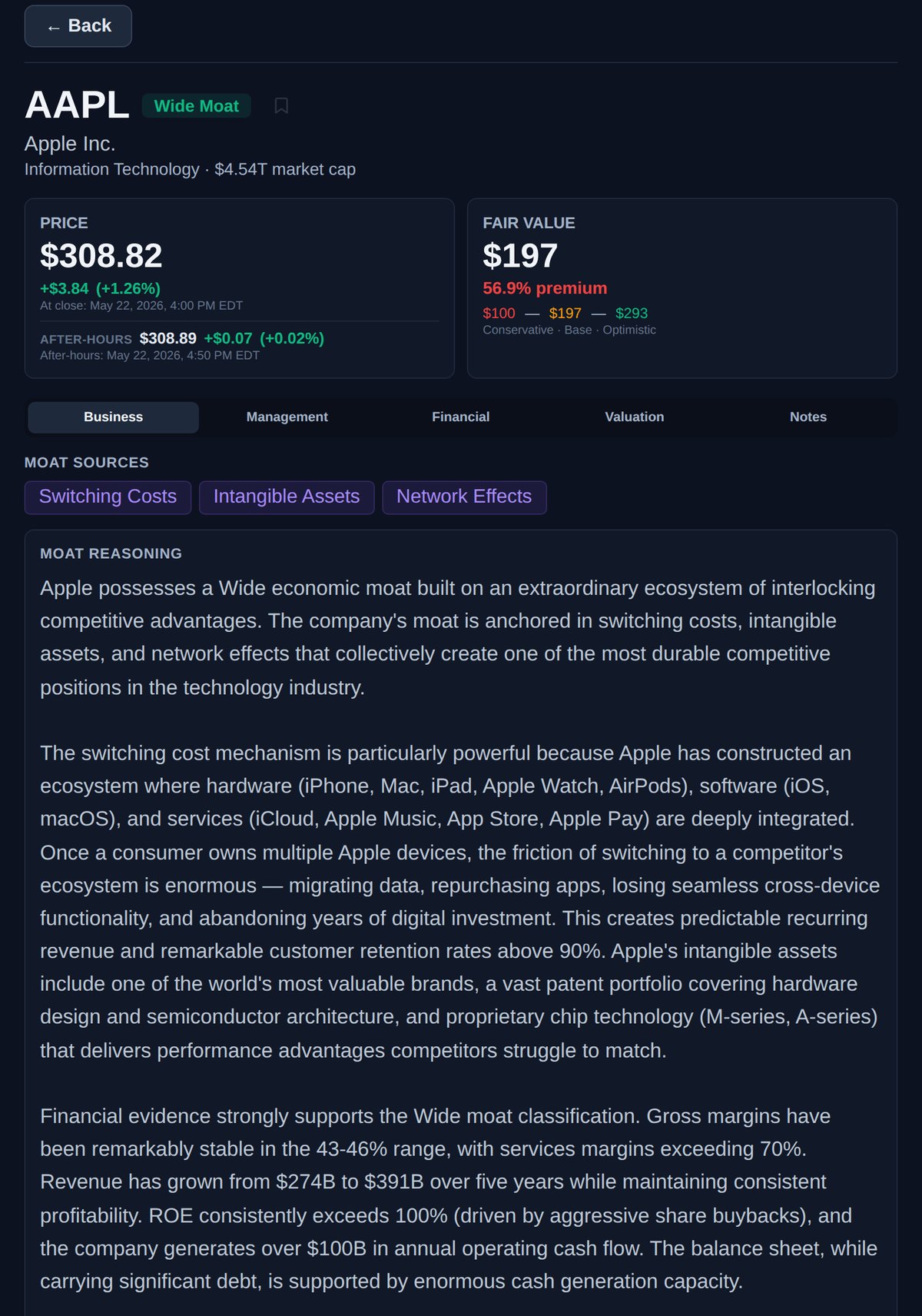Open the Notes tab
922x1316 pixels.
click(808, 417)
